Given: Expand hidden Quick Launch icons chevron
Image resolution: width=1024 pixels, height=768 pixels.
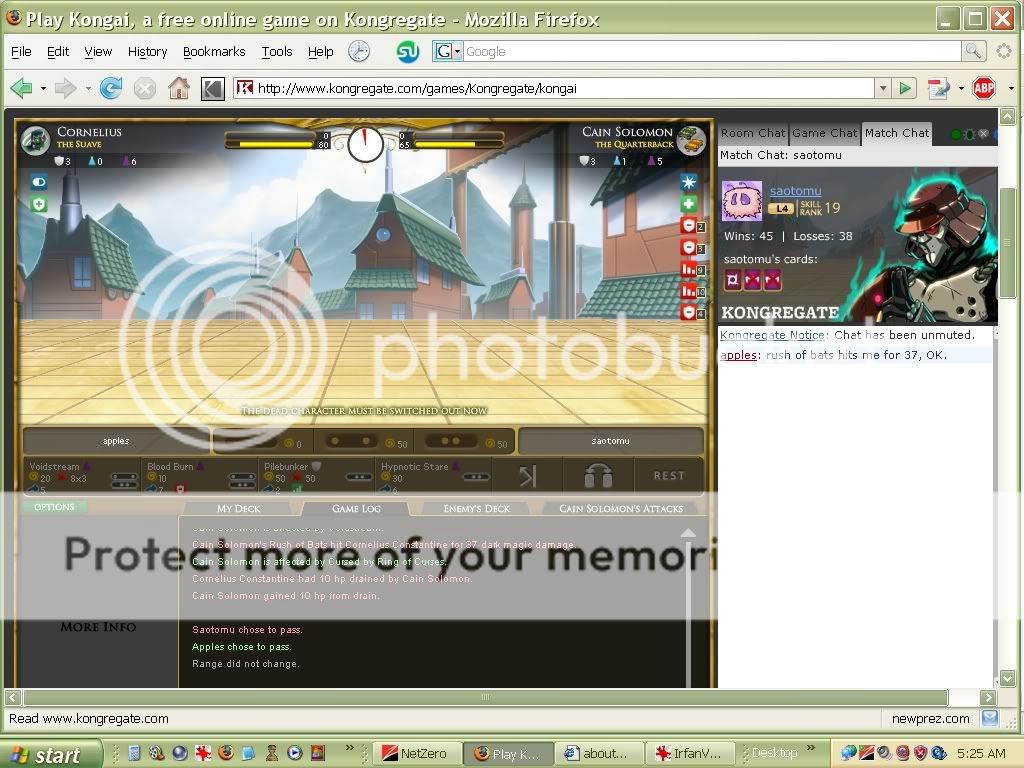Looking at the screenshot, I should coord(349,748).
